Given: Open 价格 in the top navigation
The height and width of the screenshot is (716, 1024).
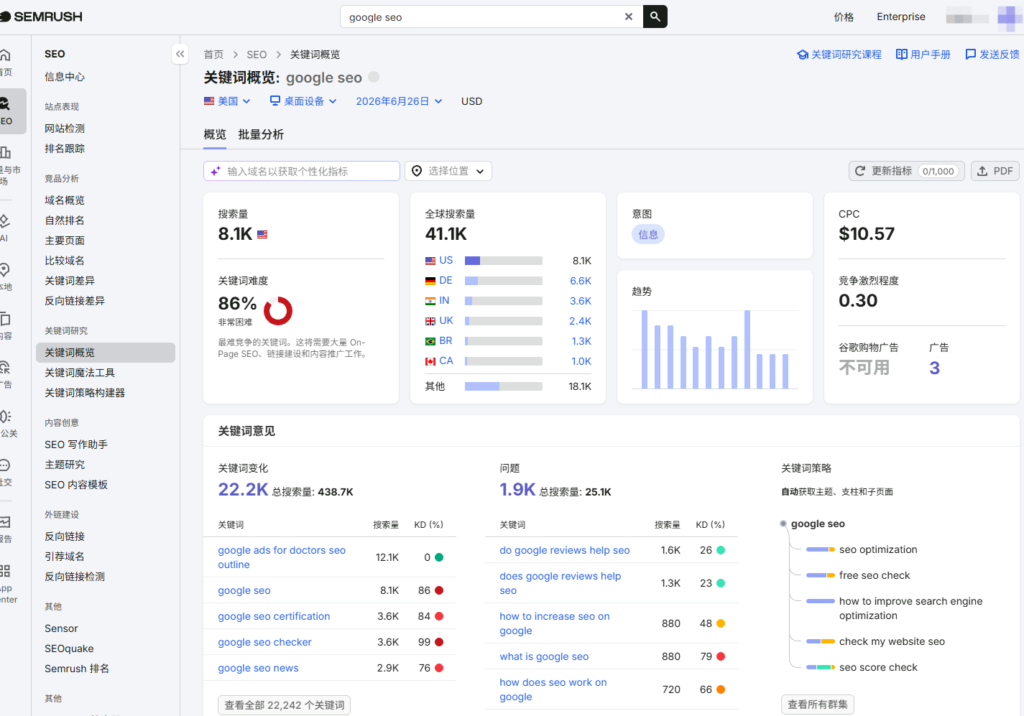Looking at the screenshot, I should click(844, 17).
